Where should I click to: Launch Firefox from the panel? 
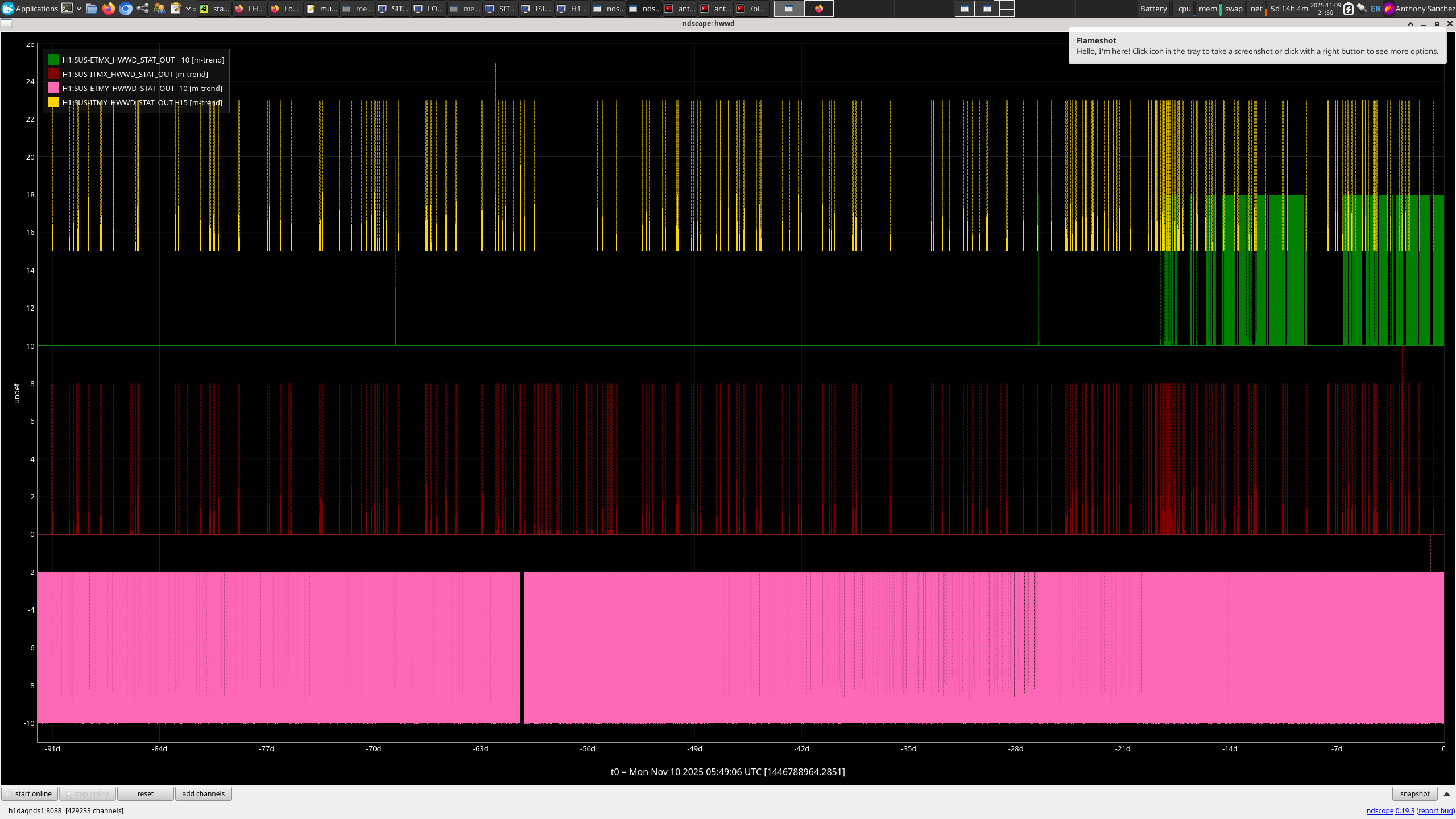[109, 9]
